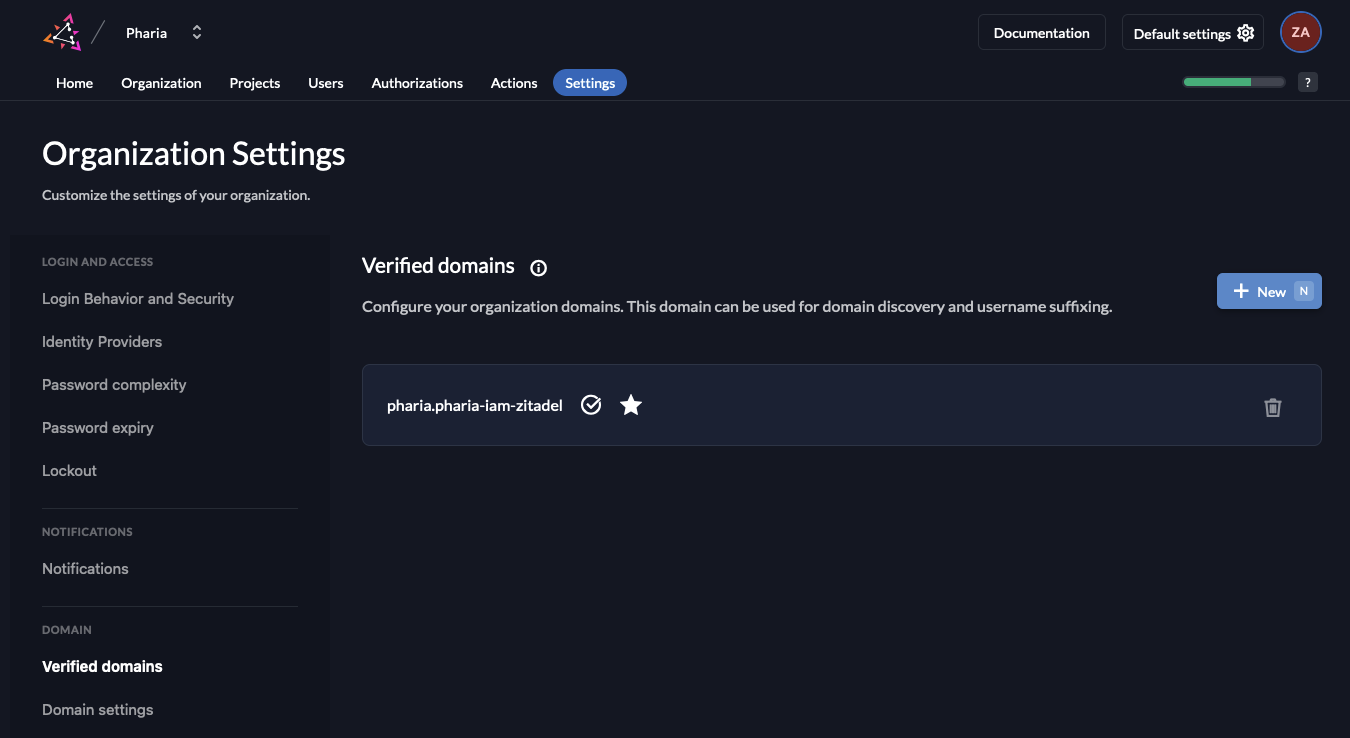Switch to the Authorizations tab
Image resolution: width=1350 pixels, height=738 pixels.
tap(417, 83)
